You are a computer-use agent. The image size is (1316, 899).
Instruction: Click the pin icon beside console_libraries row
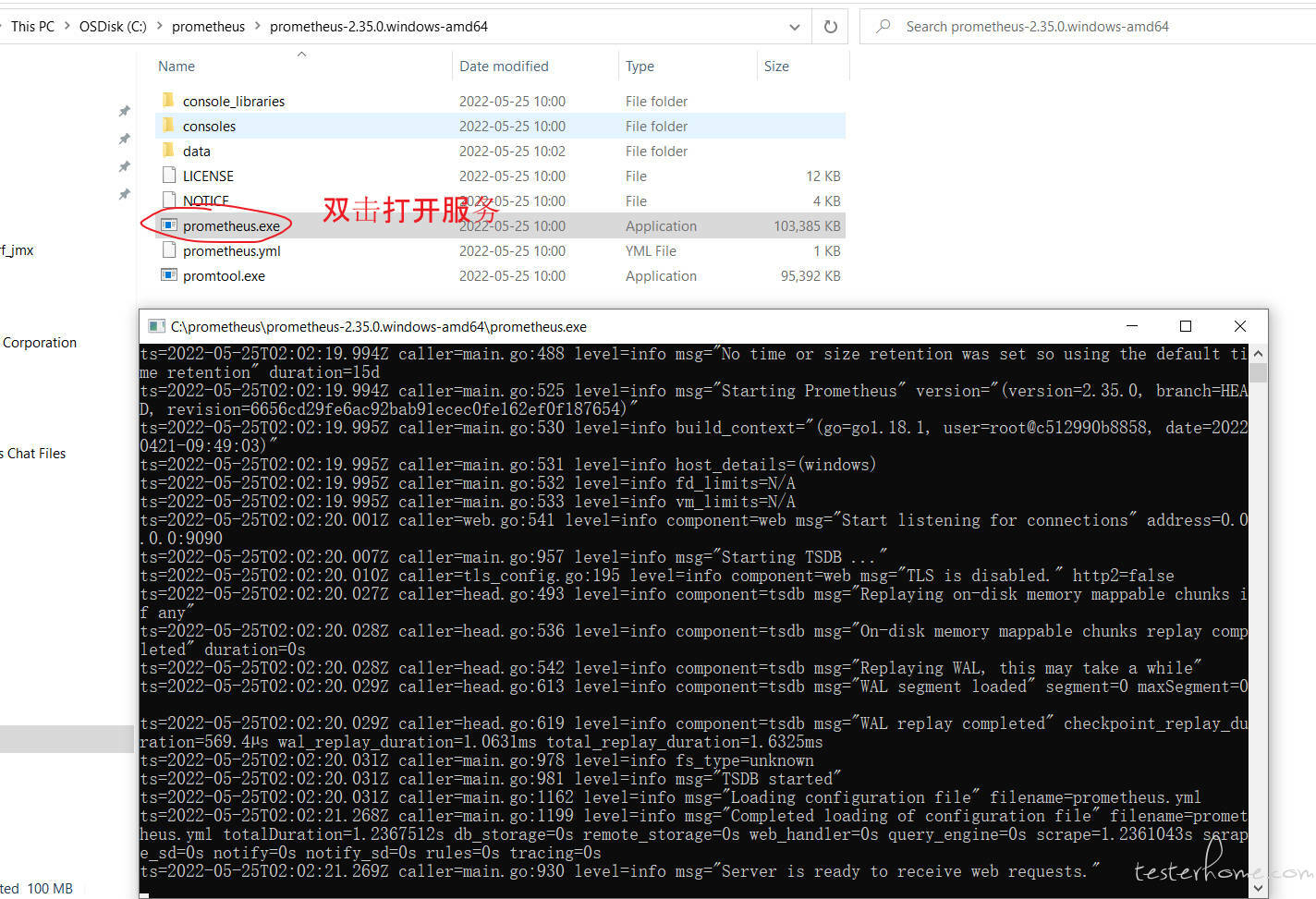coord(124,111)
